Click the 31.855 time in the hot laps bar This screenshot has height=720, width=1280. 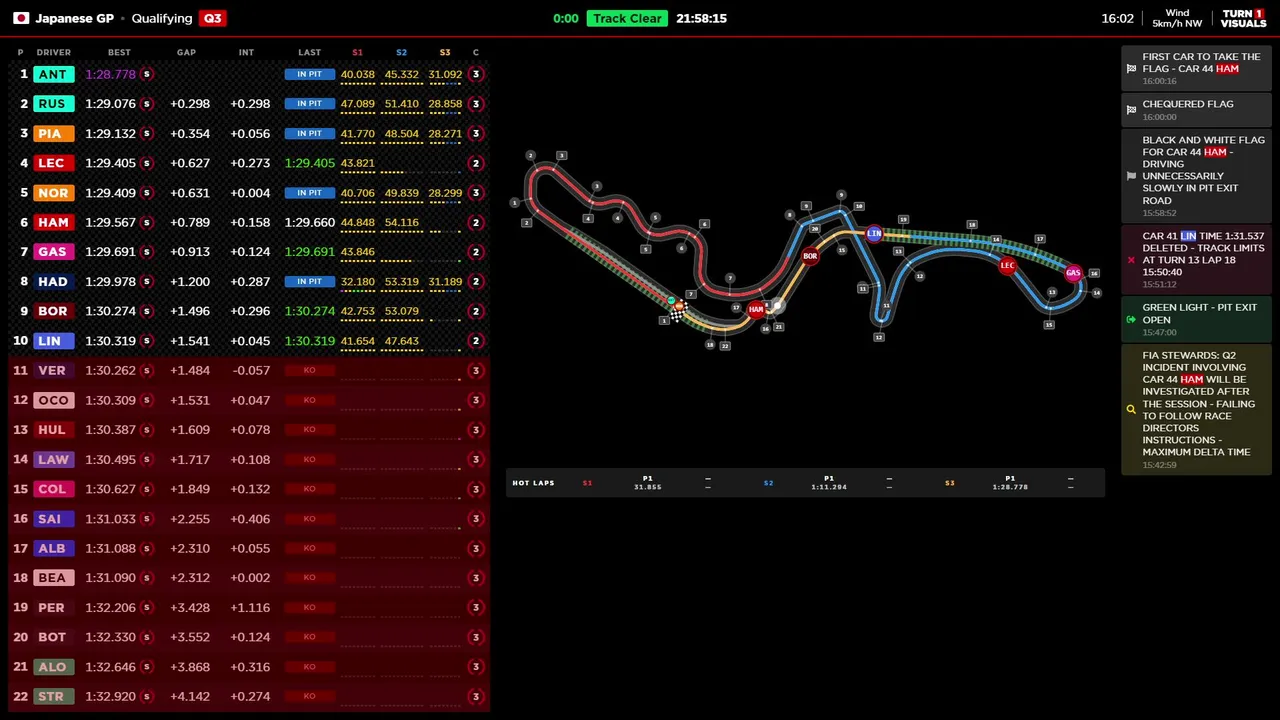point(647,487)
